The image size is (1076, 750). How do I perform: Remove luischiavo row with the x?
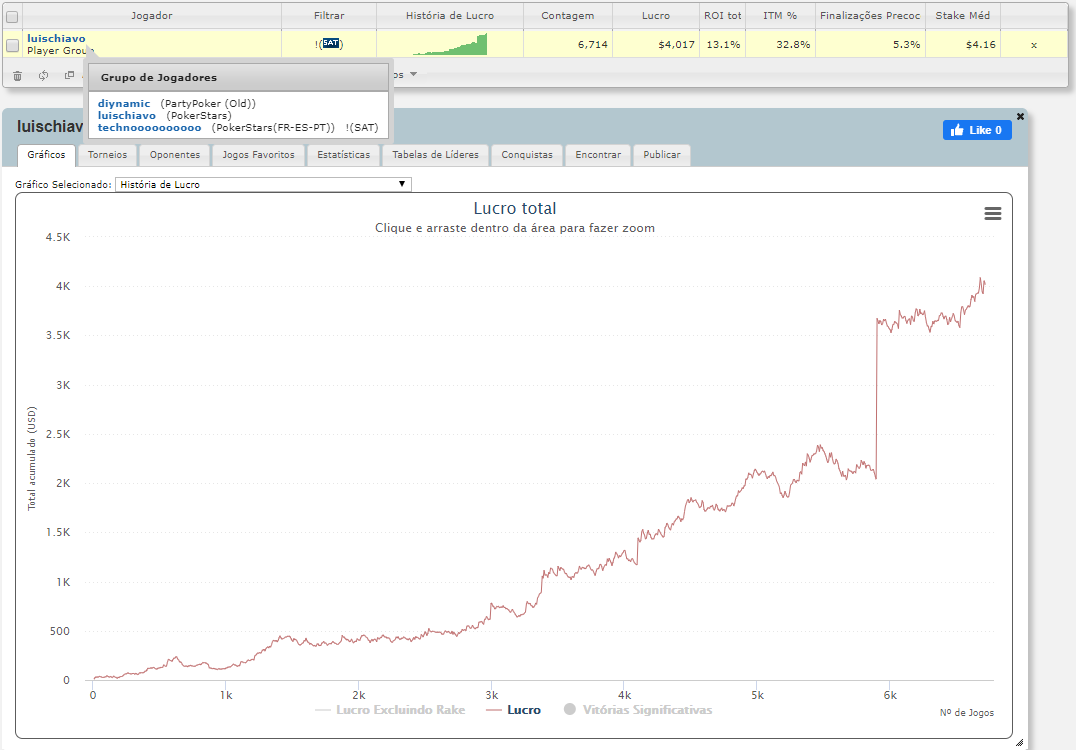pos(1033,45)
